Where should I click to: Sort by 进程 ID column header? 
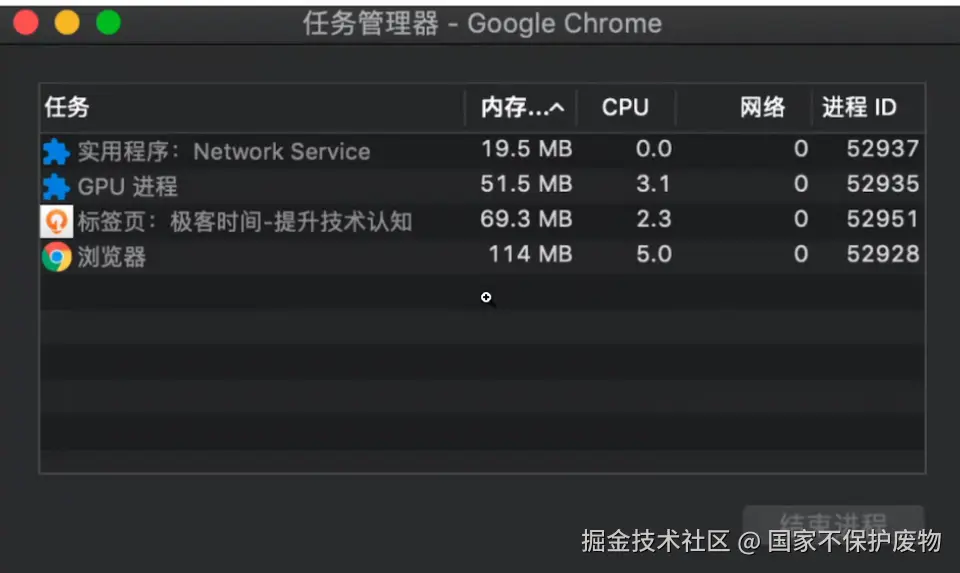point(859,108)
